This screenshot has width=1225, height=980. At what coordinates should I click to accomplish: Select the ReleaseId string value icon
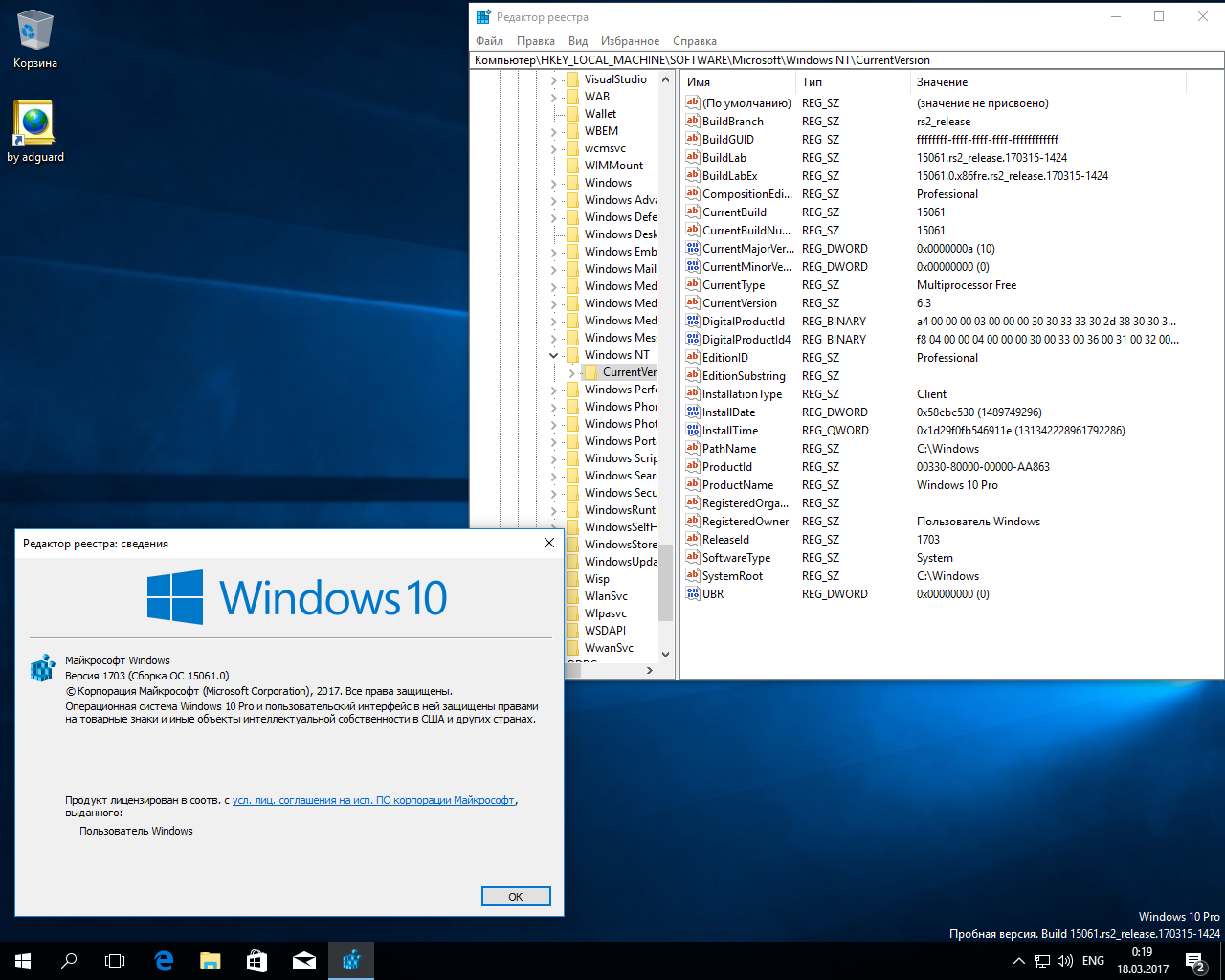pos(693,540)
